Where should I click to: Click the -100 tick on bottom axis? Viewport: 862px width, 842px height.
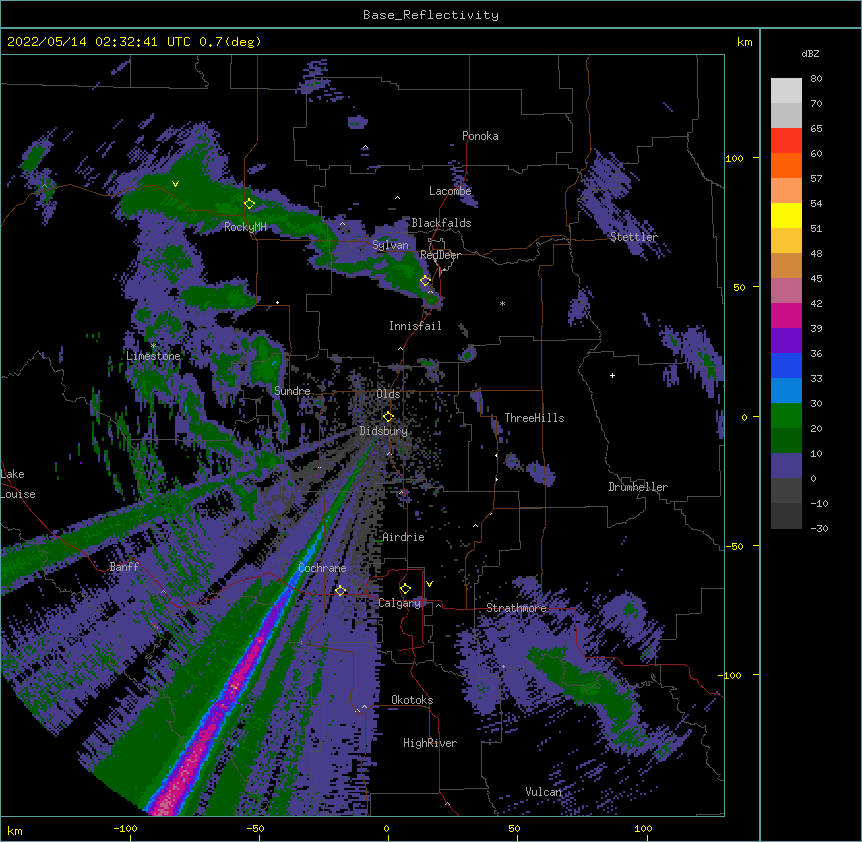pyautogui.click(x=125, y=828)
